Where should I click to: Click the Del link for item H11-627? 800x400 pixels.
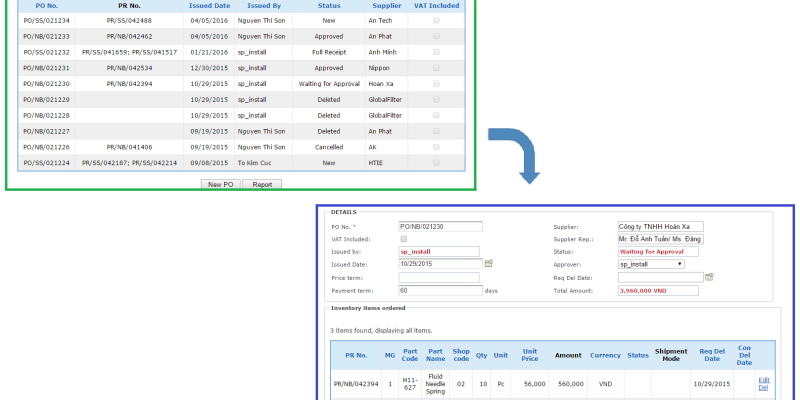pos(763,388)
